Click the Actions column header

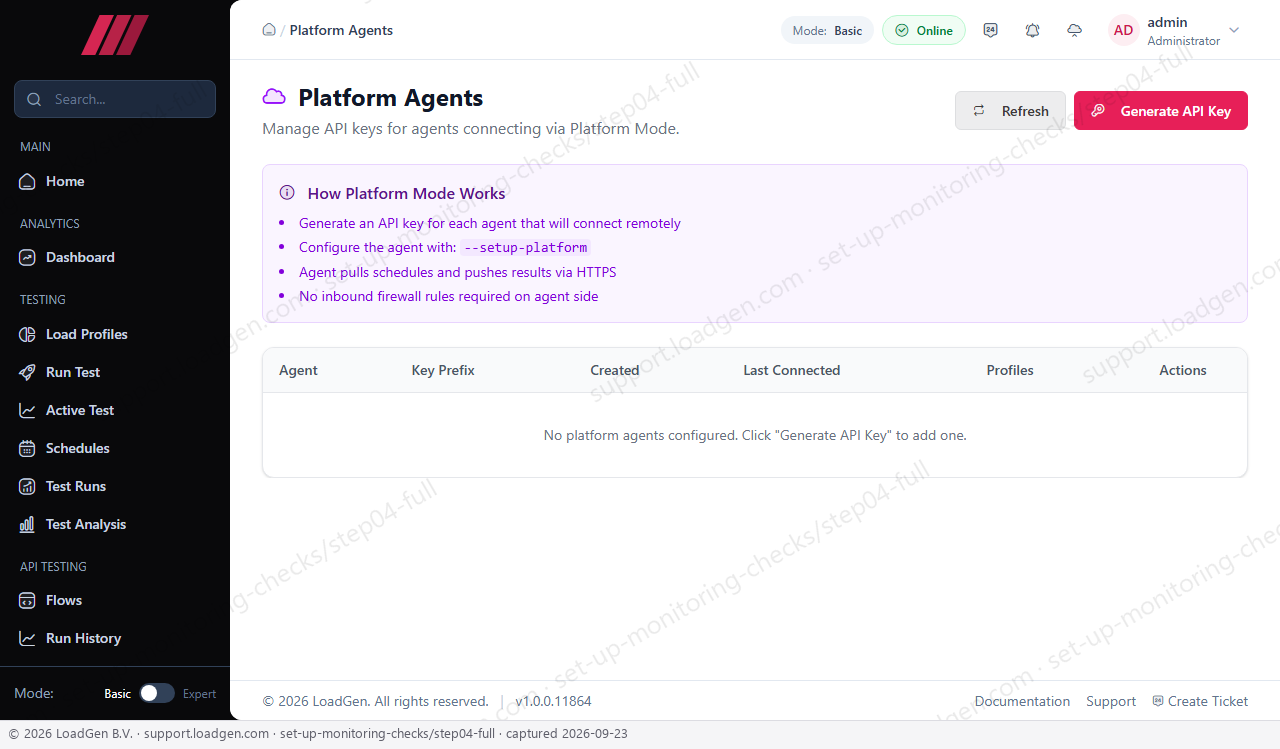(1183, 370)
